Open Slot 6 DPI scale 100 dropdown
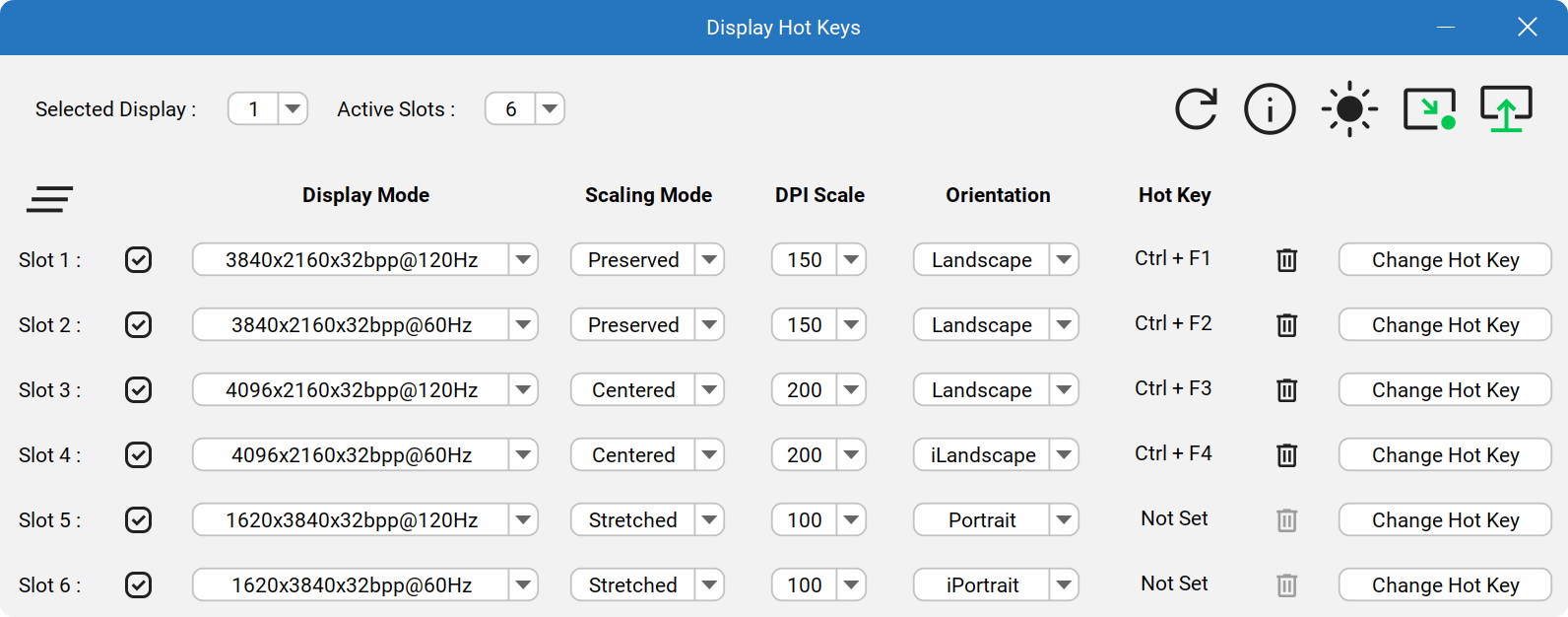The image size is (1568, 617). point(818,585)
